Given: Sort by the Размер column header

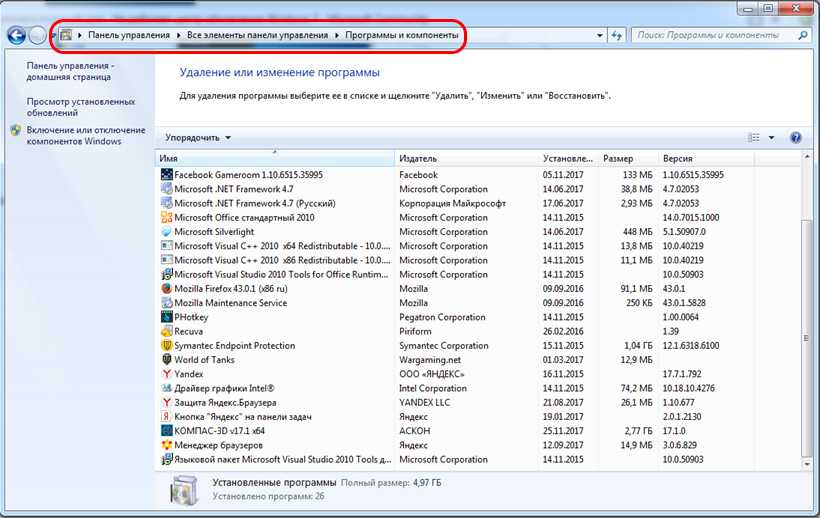Looking at the screenshot, I should click(x=628, y=158).
